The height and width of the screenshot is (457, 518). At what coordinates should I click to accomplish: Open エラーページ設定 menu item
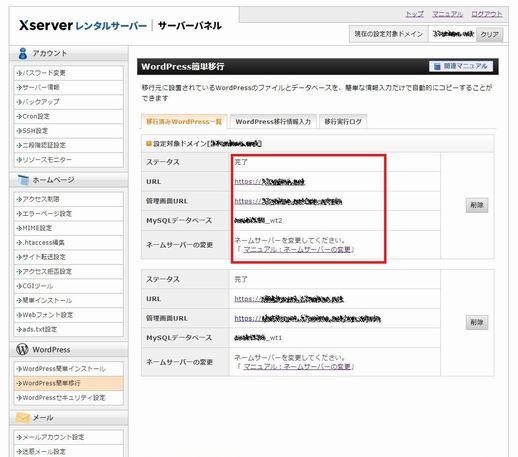click(69, 214)
